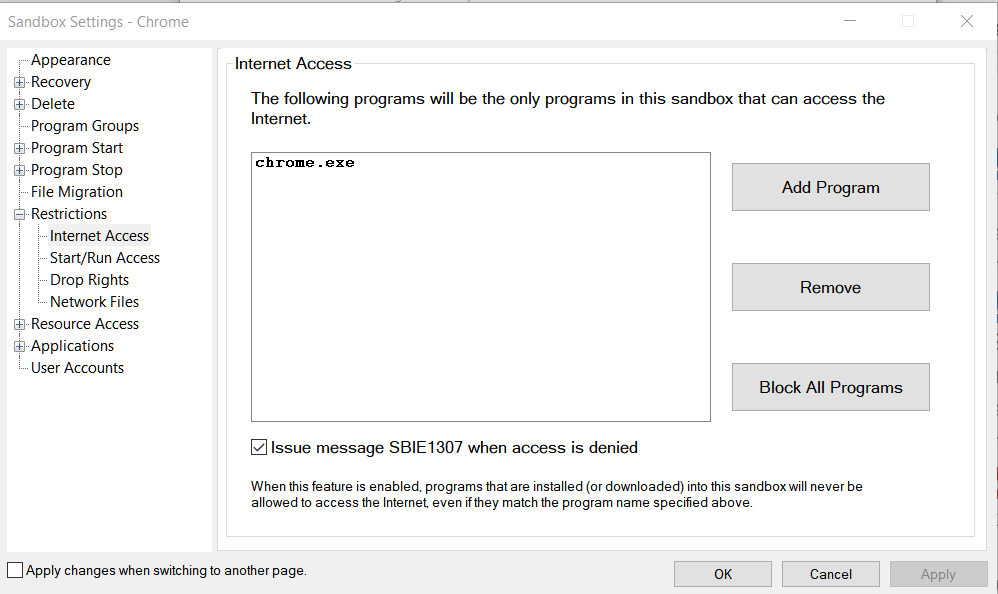Viewport: 998px width, 594px height.
Task: Open the File Migration page
Action: [x=76, y=192]
